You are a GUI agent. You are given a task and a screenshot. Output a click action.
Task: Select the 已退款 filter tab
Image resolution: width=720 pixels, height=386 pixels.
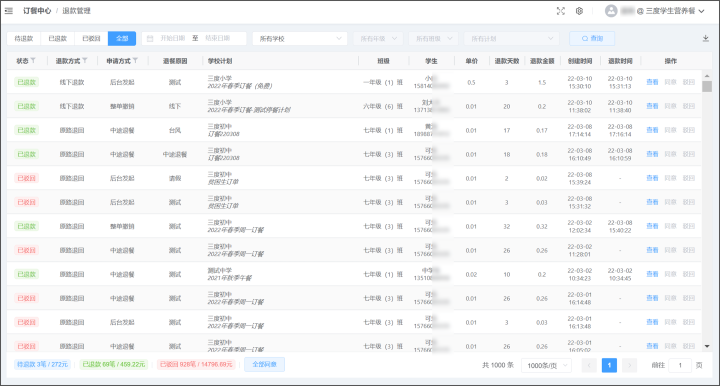(58, 39)
